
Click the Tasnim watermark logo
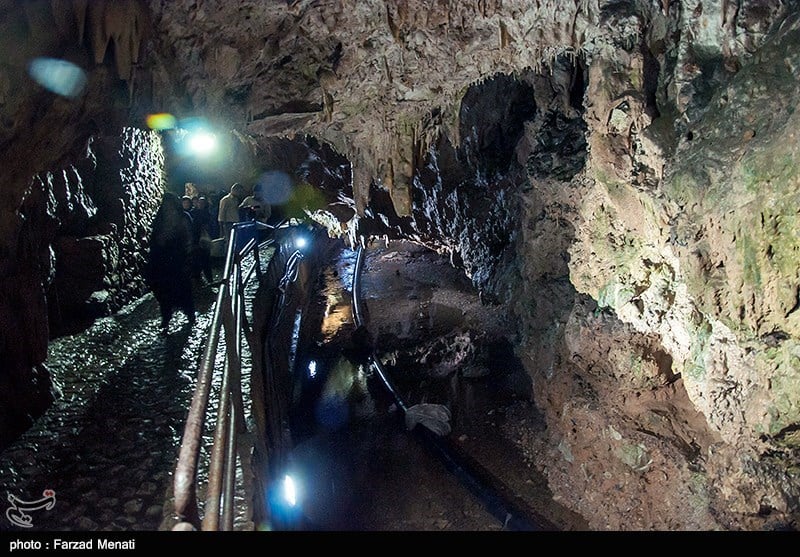click(30, 508)
